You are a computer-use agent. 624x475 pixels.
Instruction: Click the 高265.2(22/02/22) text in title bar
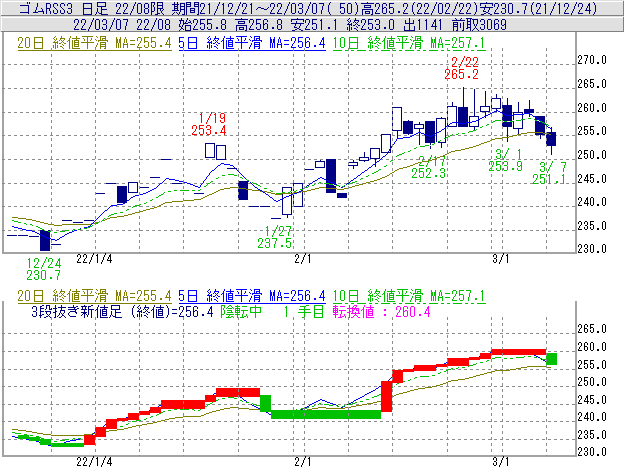(x=419, y=8)
